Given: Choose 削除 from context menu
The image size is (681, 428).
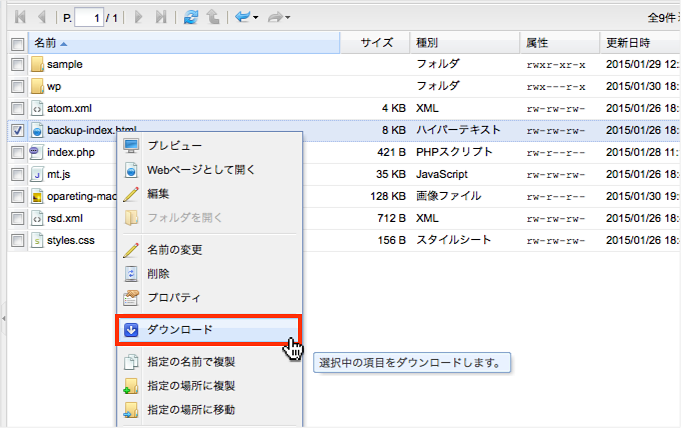Looking at the screenshot, I should click(x=209, y=274).
